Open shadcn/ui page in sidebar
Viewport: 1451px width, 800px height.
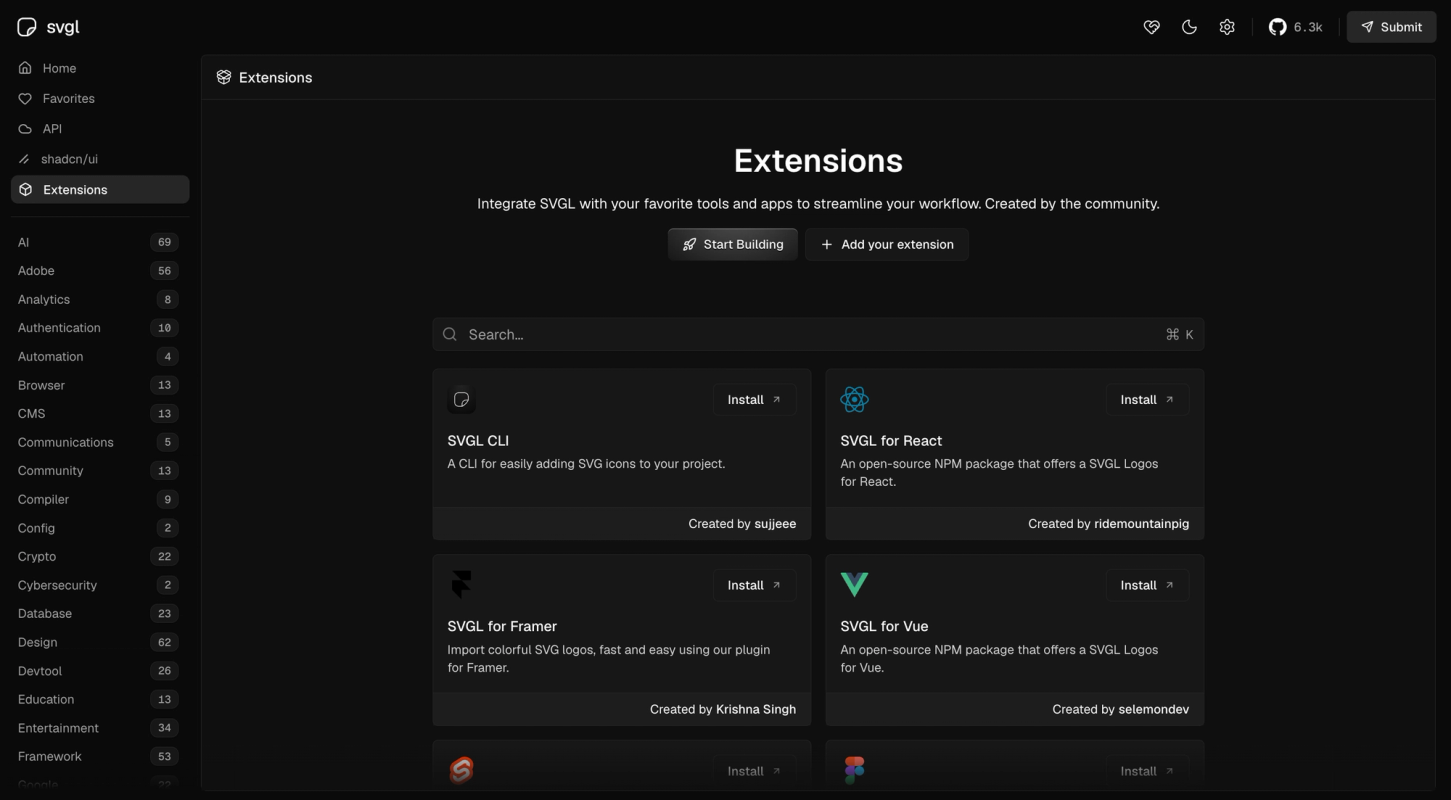(100, 159)
